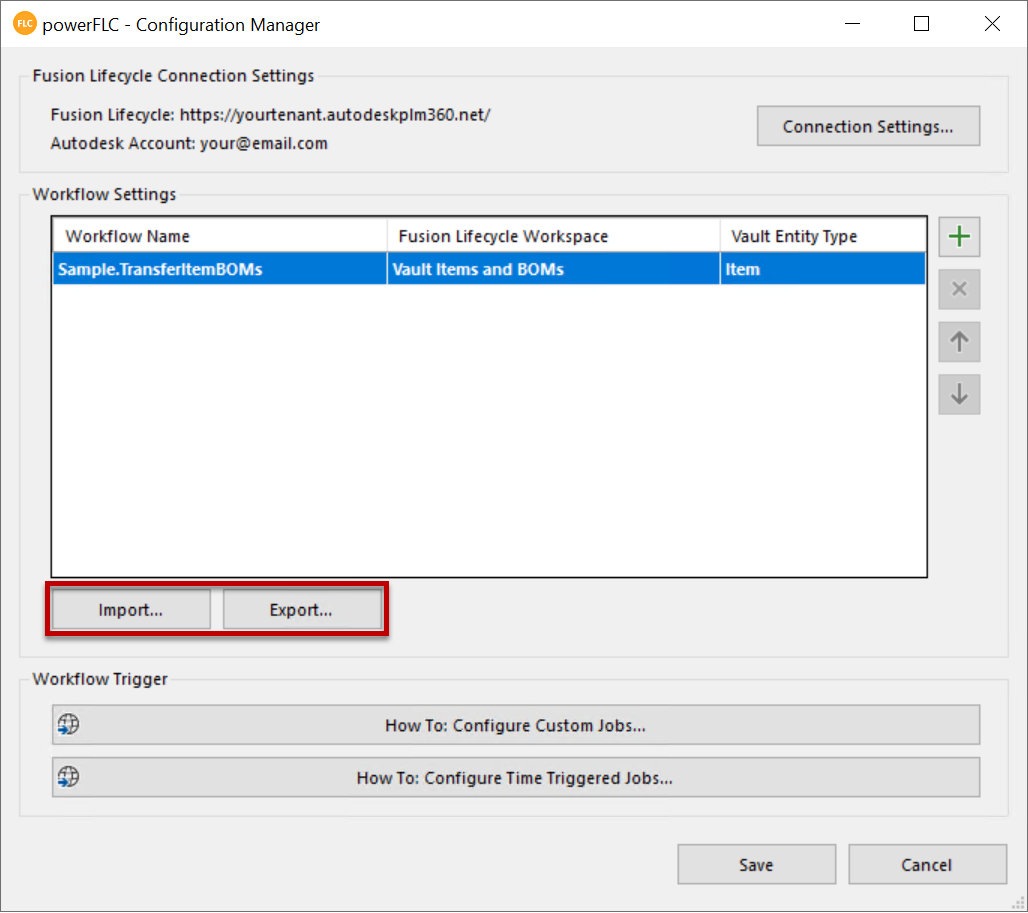Viewport: 1028px width, 913px height.
Task: Move the selected workflow up
Action: [959, 342]
